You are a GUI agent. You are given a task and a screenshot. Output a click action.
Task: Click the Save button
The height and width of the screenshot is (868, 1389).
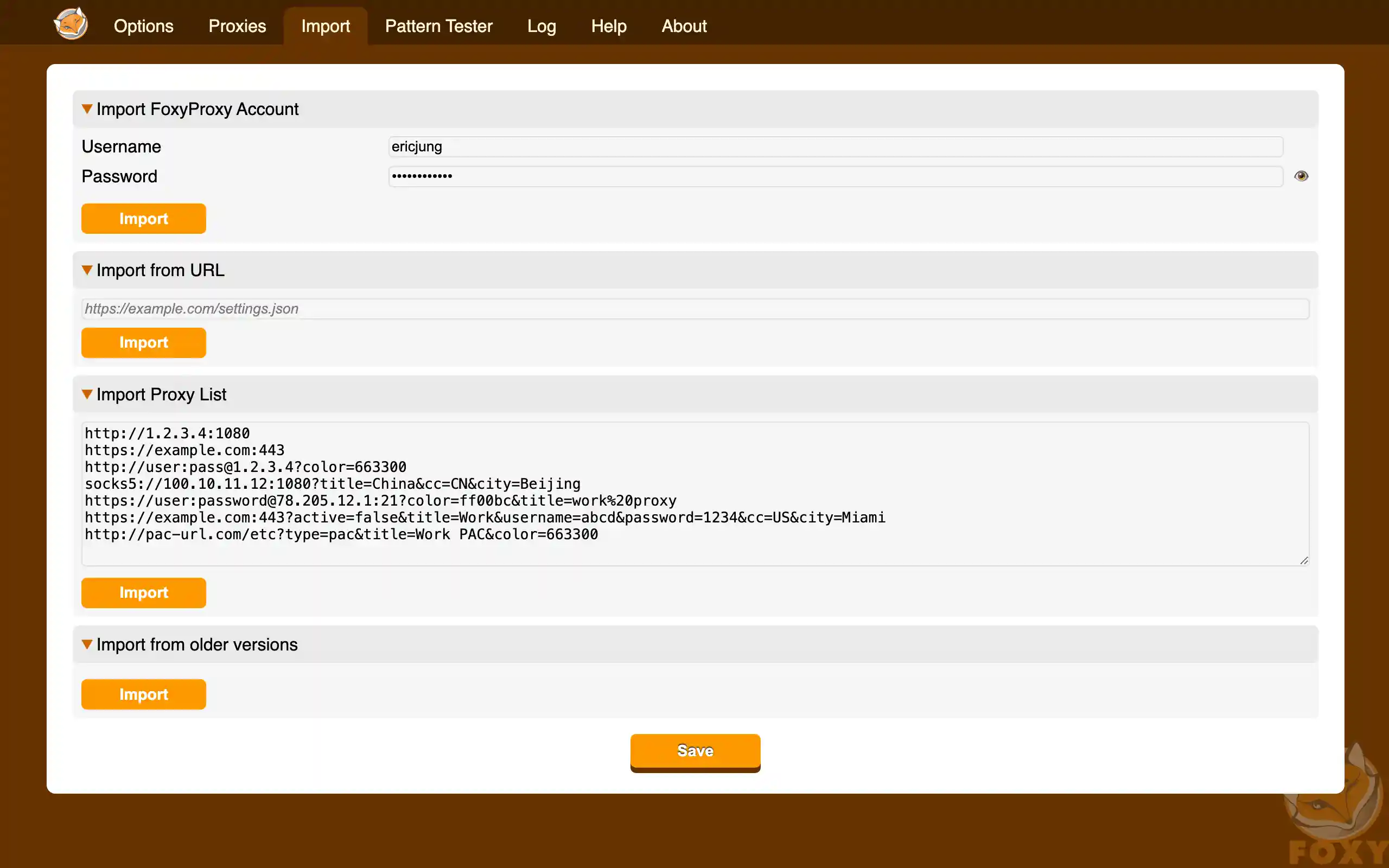pos(695,751)
